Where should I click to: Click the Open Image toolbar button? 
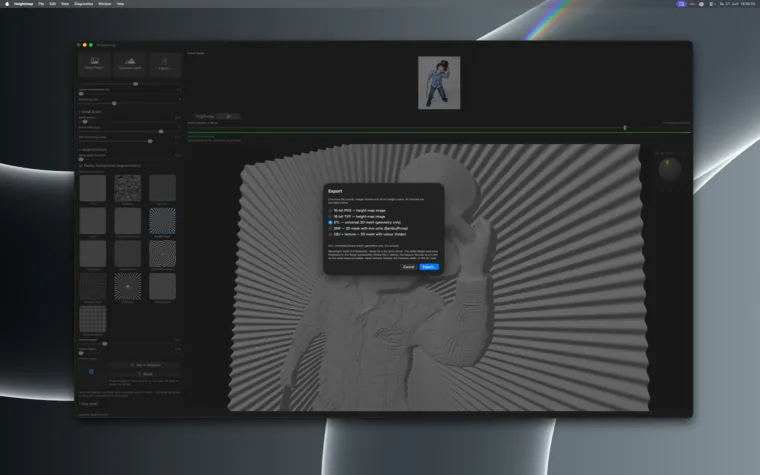click(x=95, y=64)
